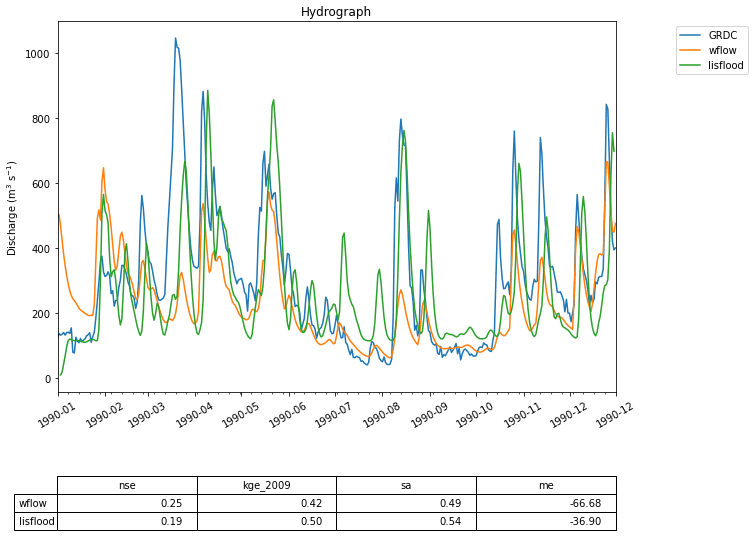The width and height of the screenshot is (756, 538).
Task: Click the sa column header in the table
Action: tap(406, 485)
